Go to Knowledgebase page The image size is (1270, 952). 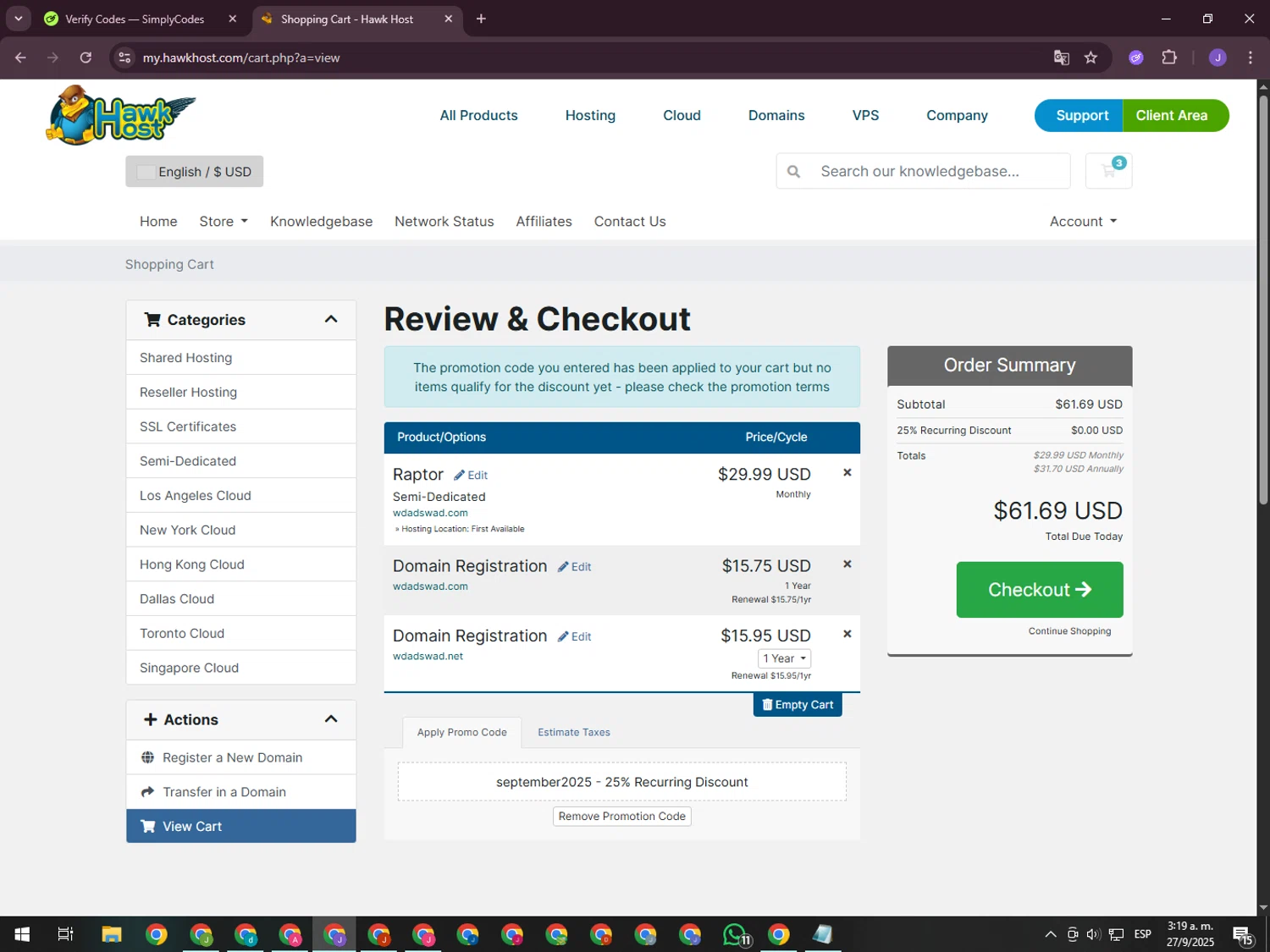tap(321, 222)
